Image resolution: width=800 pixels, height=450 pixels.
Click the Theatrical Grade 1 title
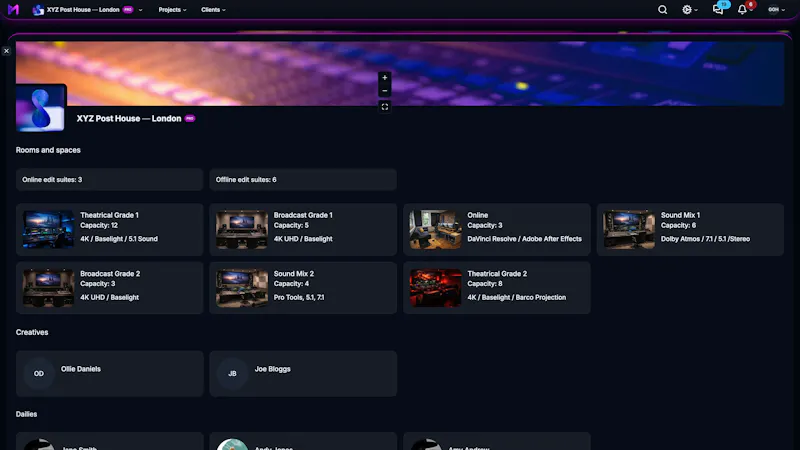pos(109,215)
